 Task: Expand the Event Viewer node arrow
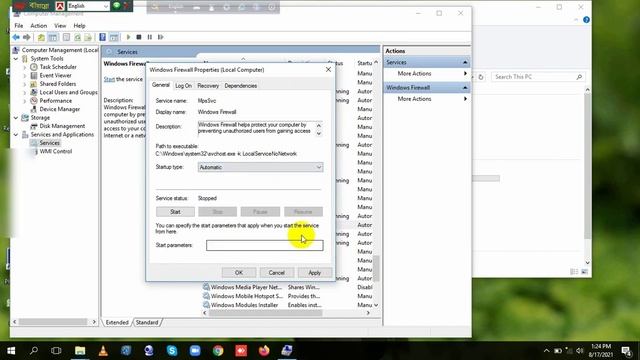[x=25, y=76]
